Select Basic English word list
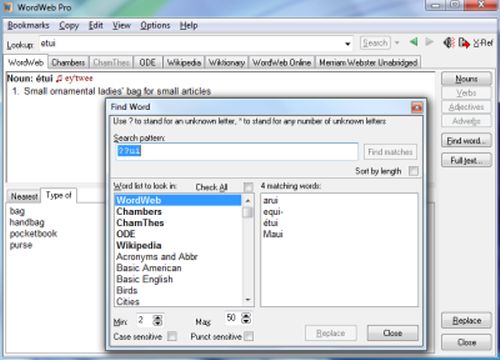This screenshot has height=360, width=500. 178,279
